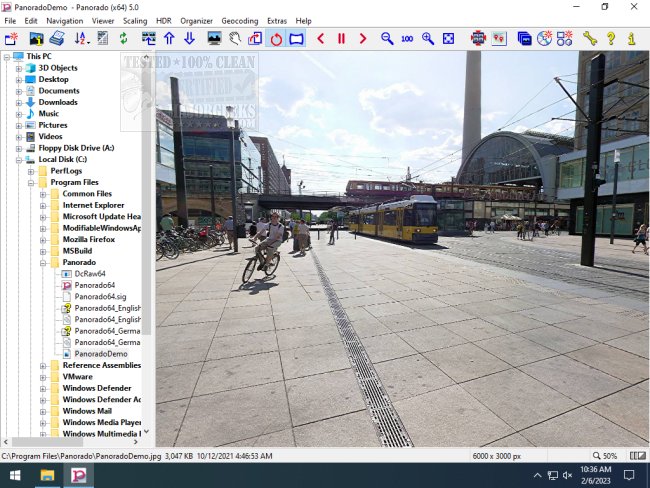Collapse the Program Files folder

click(30, 182)
